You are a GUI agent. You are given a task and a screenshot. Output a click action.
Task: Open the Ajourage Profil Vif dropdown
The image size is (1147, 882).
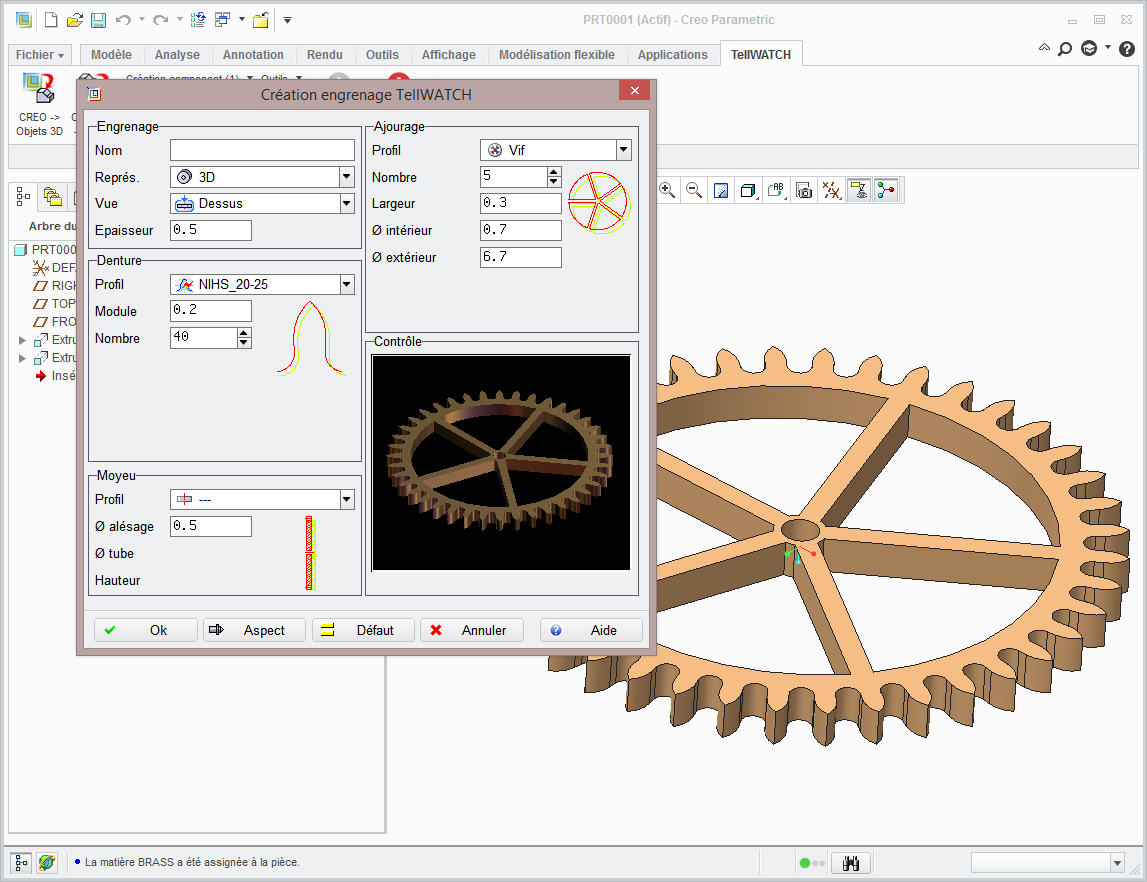623,150
